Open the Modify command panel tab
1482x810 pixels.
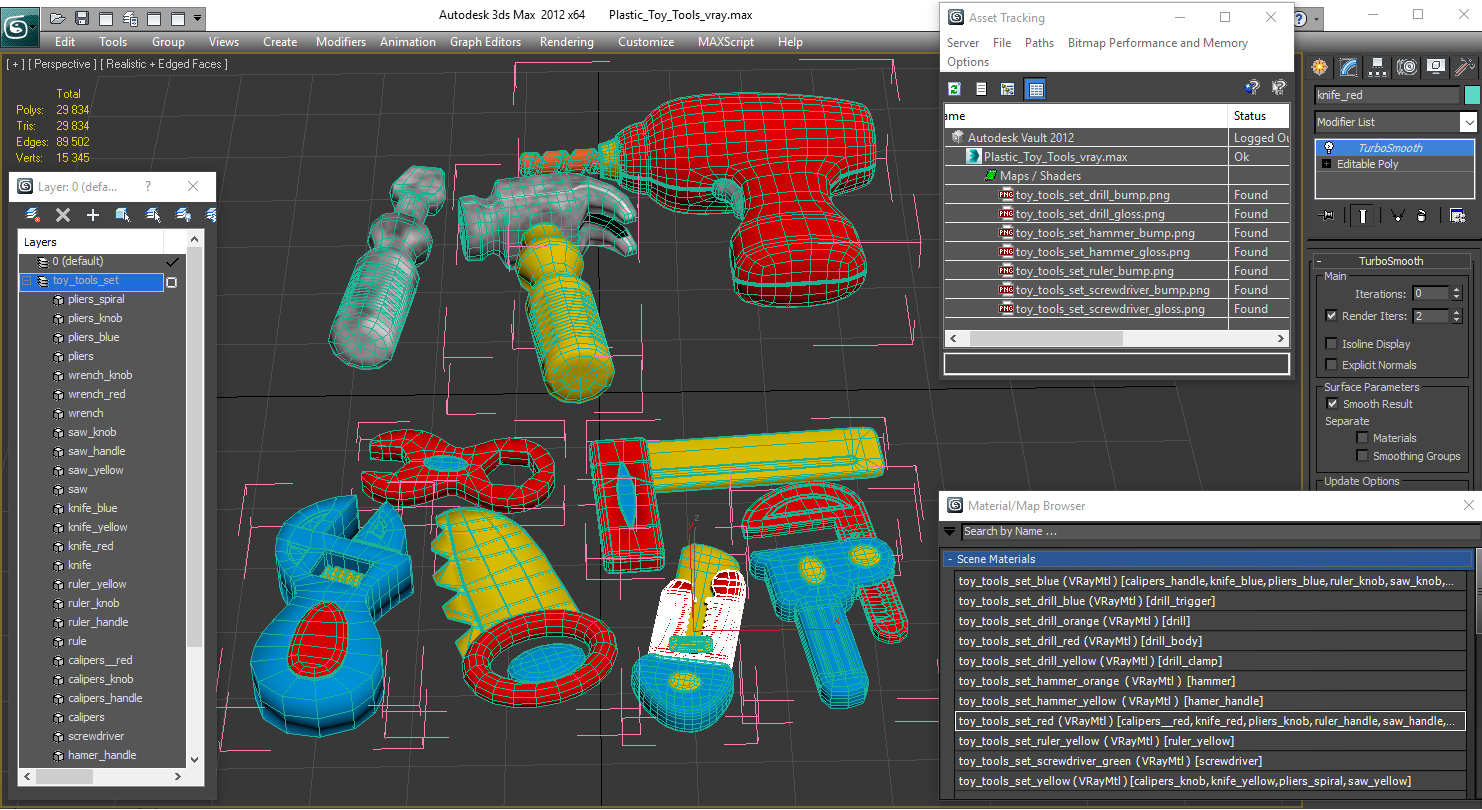[1349, 67]
